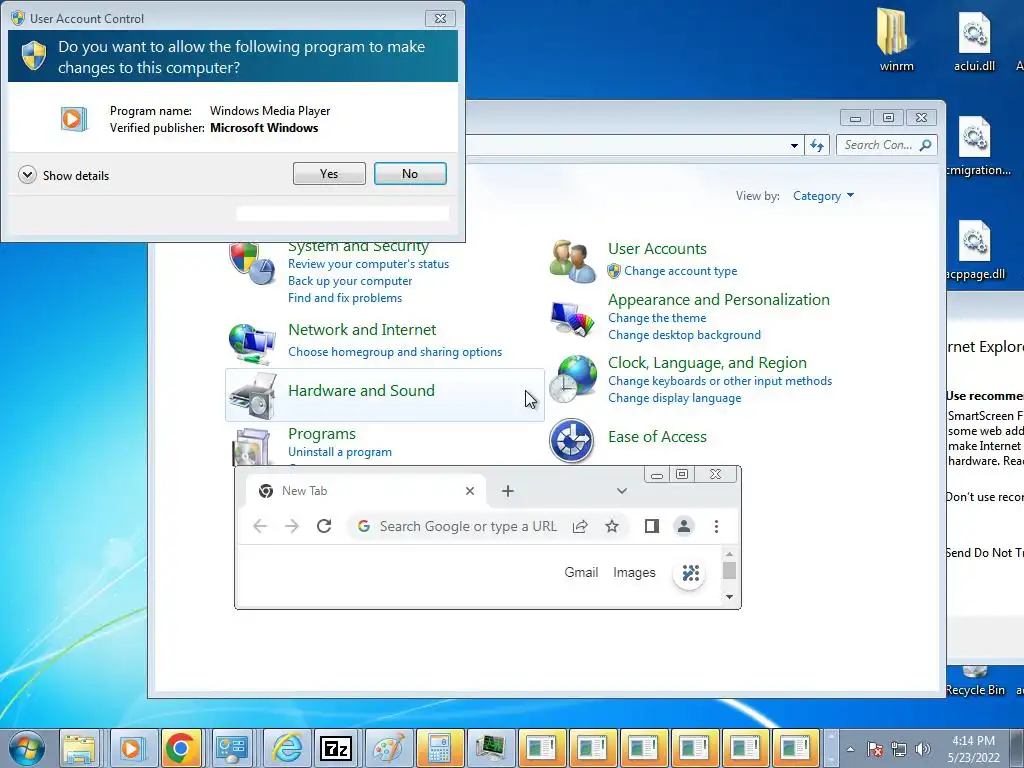The height and width of the screenshot is (768, 1024).
Task: Click Chrome scrollbar down arrow
Action: (729, 597)
